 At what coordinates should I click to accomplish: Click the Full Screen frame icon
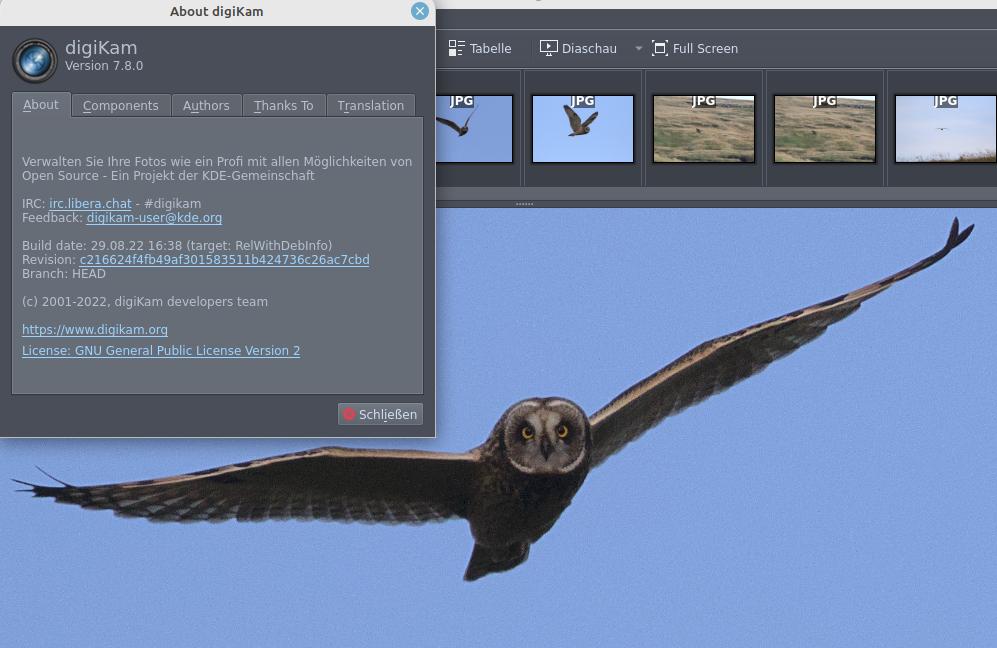(x=659, y=48)
